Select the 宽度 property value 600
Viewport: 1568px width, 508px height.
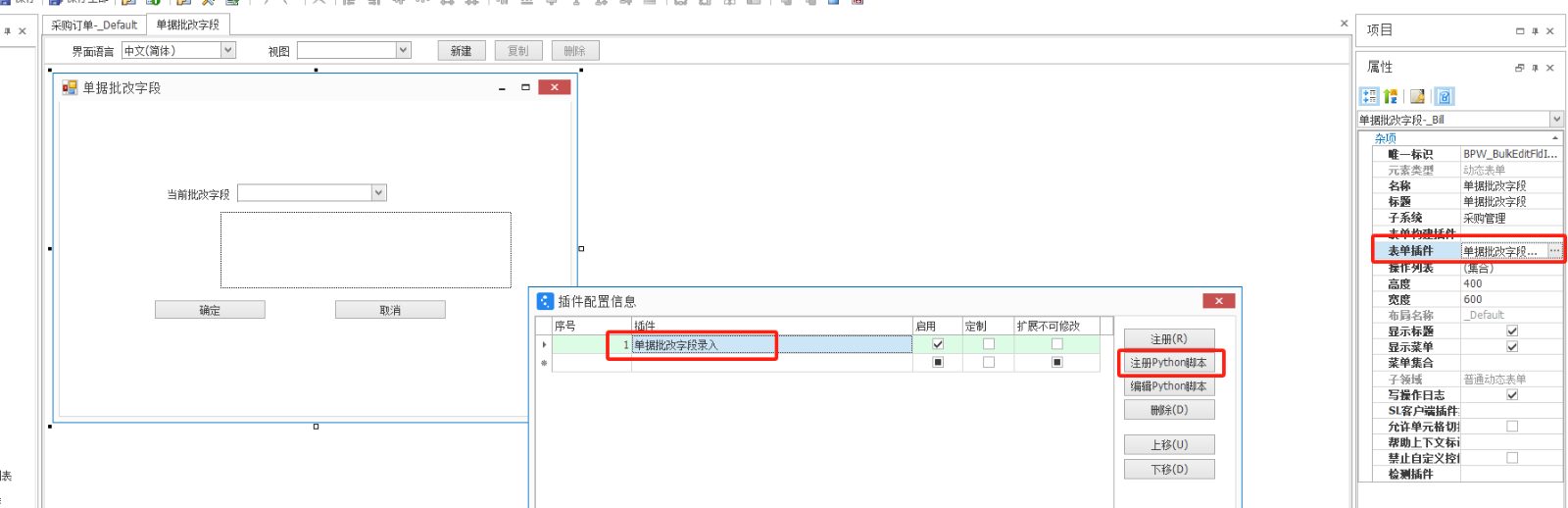coord(1511,299)
